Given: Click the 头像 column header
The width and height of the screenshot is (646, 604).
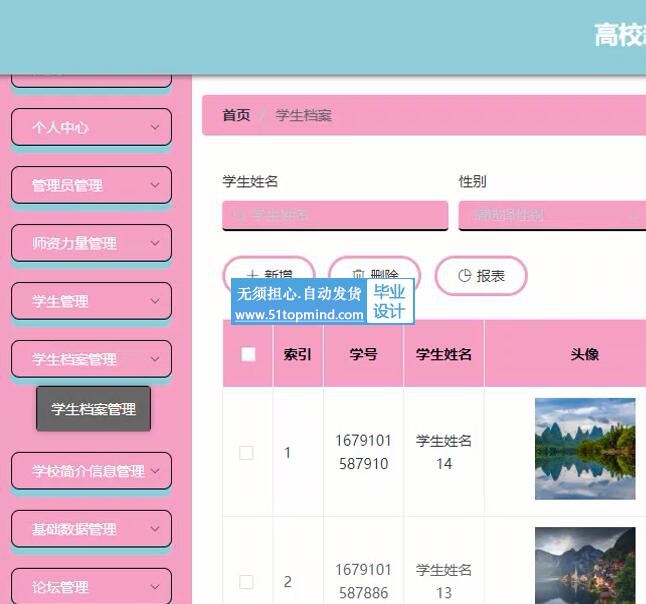Looking at the screenshot, I should tap(585, 354).
